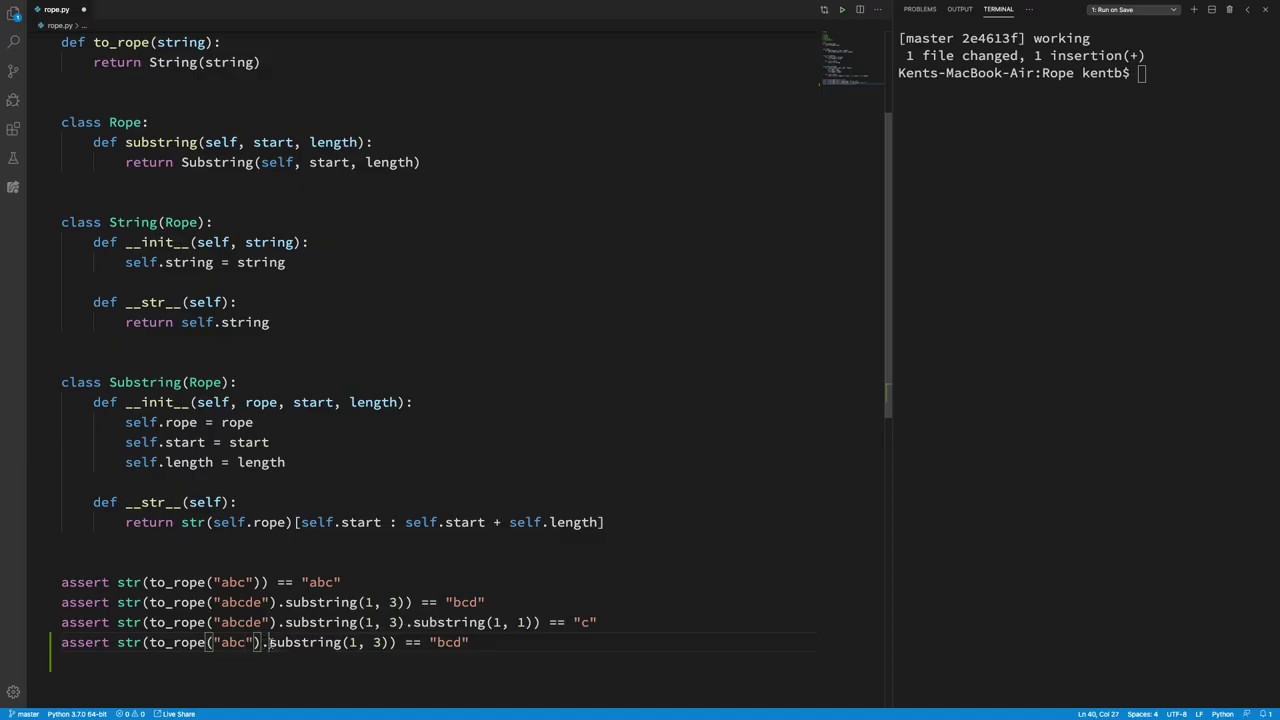Switch to the OUTPUT panel tab
The width and height of the screenshot is (1280, 720).
[x=959, y=9]
